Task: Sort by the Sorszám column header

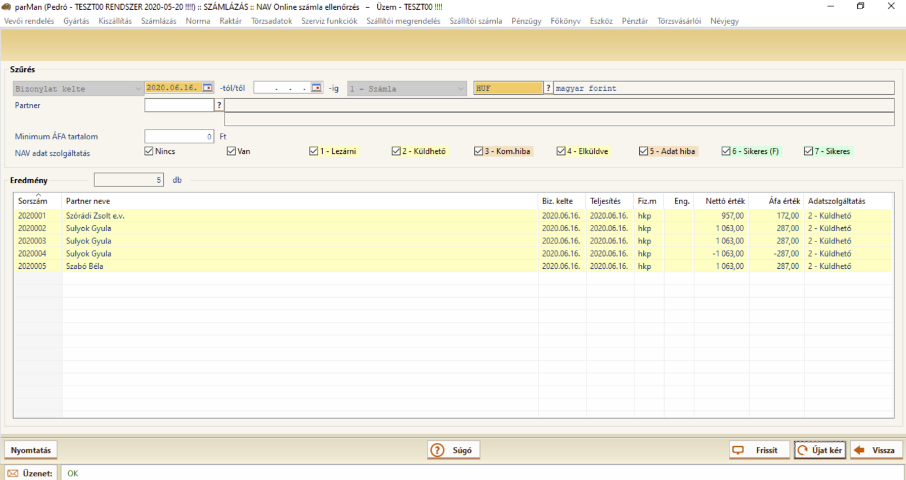Action: (38, 201)
